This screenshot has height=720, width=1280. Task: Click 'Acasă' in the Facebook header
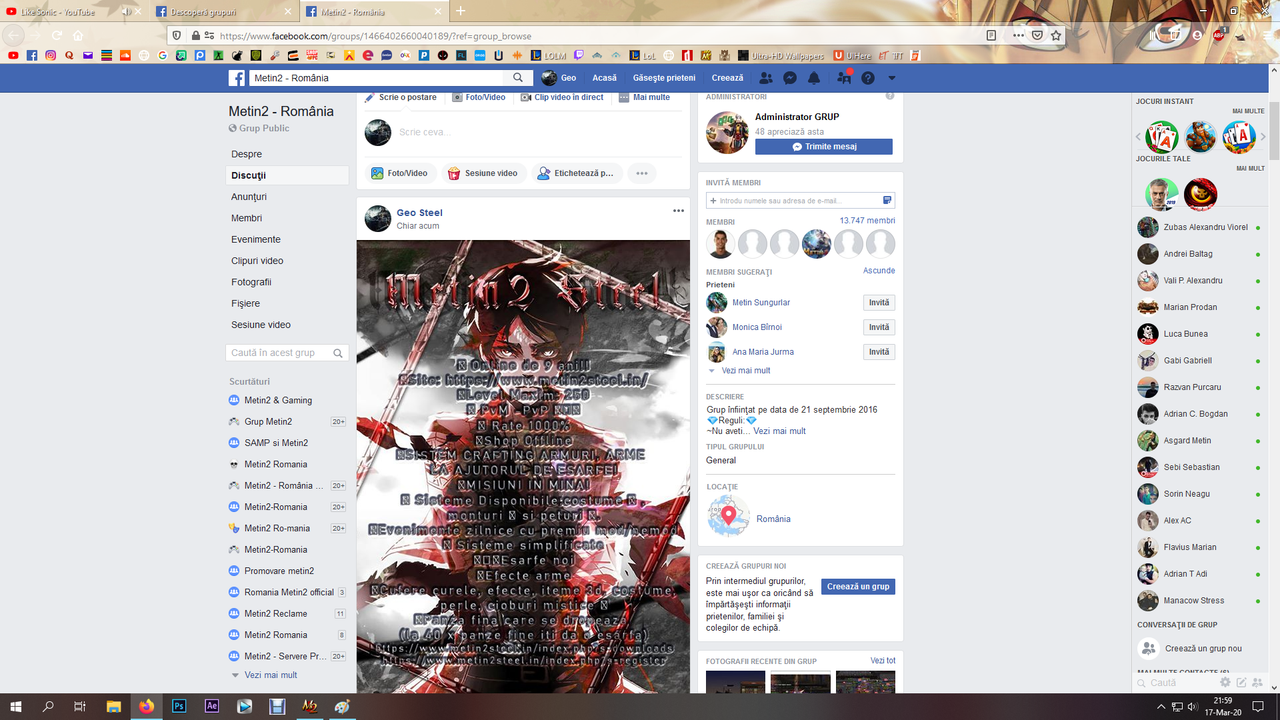(604, 78)
